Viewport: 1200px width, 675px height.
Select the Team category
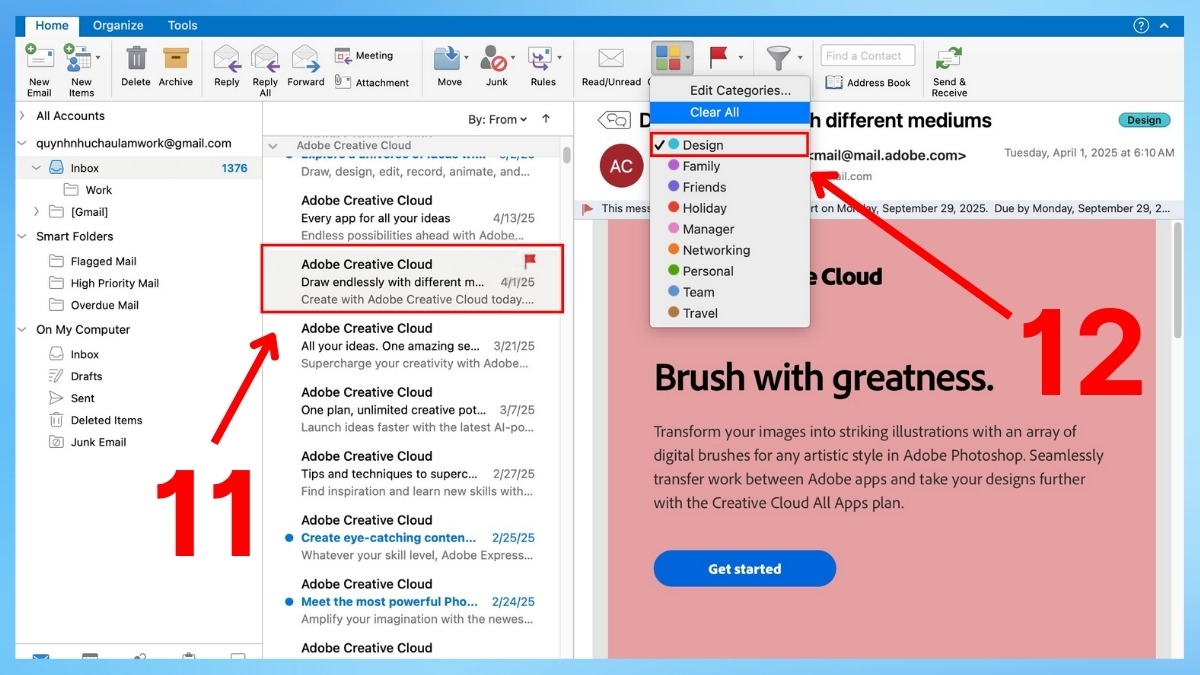coord(730,292)
